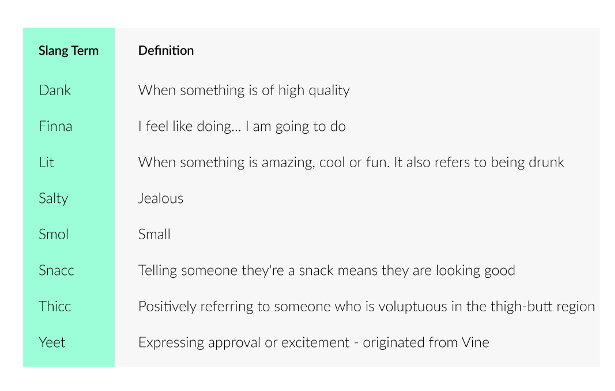Click the word 'Vine' in Yeet definition
The height and width of the screenshot is (391, 615).
(475, 342)
